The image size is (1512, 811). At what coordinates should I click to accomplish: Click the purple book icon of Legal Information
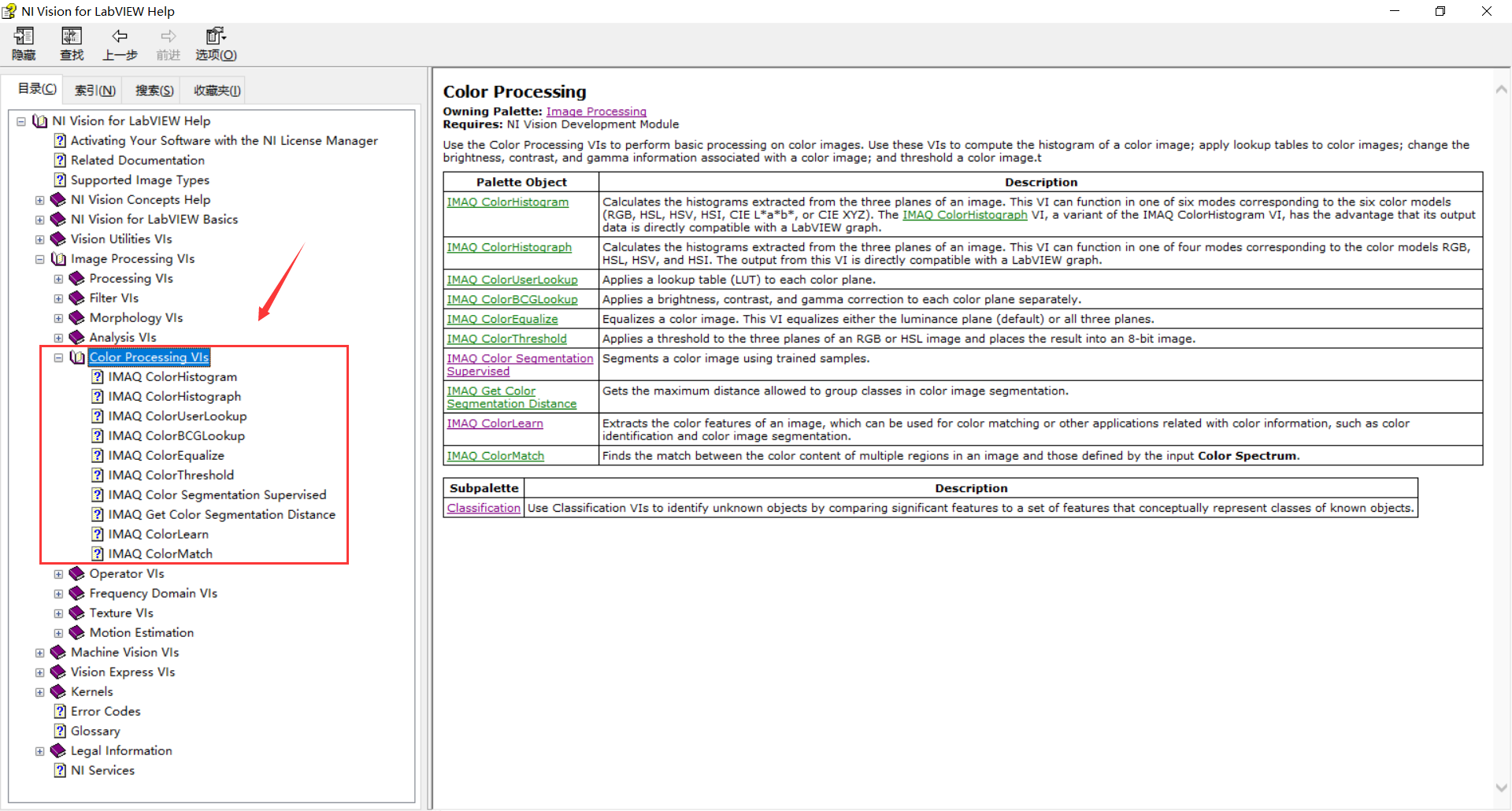(58, 751)
